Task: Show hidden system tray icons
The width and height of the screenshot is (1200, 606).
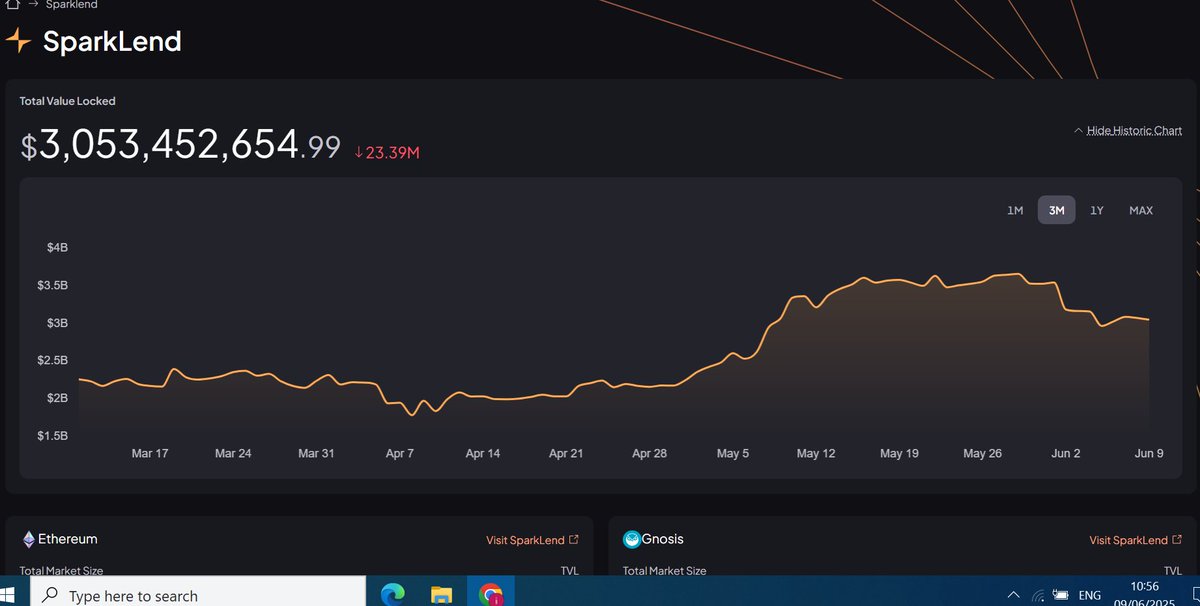Action: (1013, 594)
